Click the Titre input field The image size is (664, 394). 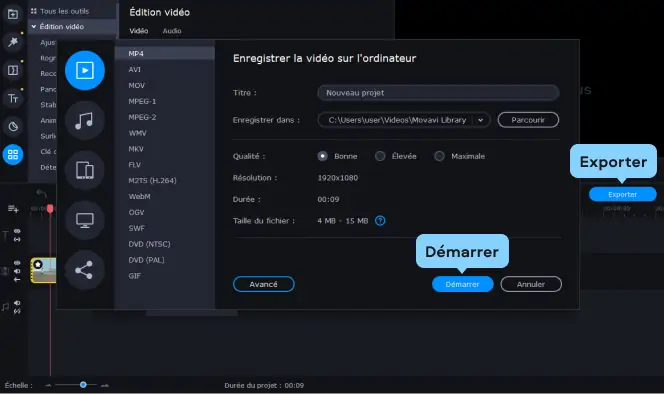click(x=438, y=93)
